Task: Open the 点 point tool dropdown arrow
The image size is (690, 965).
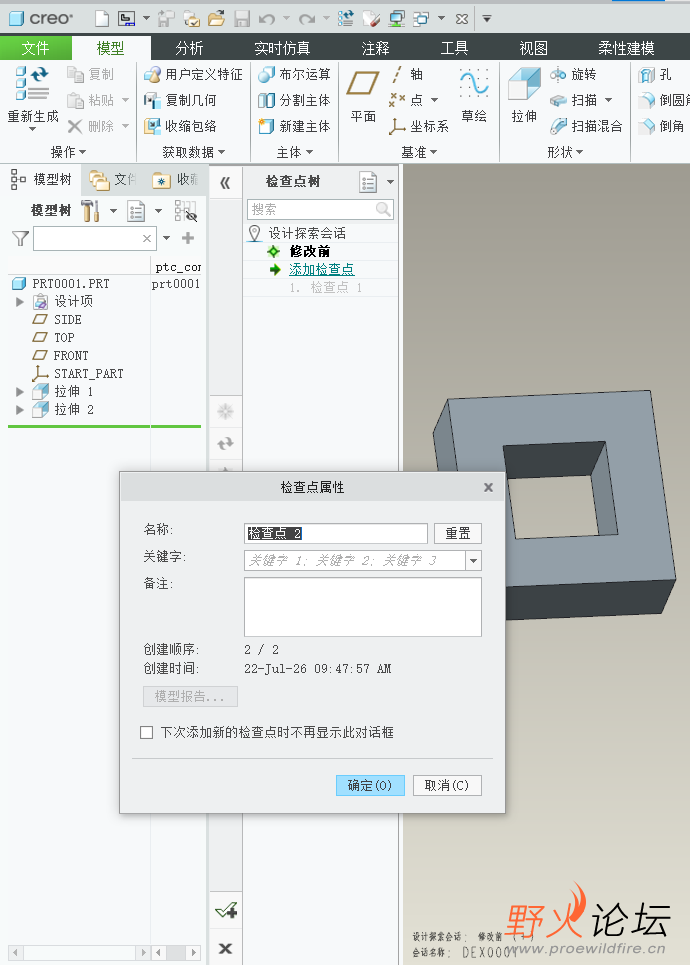Action: 435,100
